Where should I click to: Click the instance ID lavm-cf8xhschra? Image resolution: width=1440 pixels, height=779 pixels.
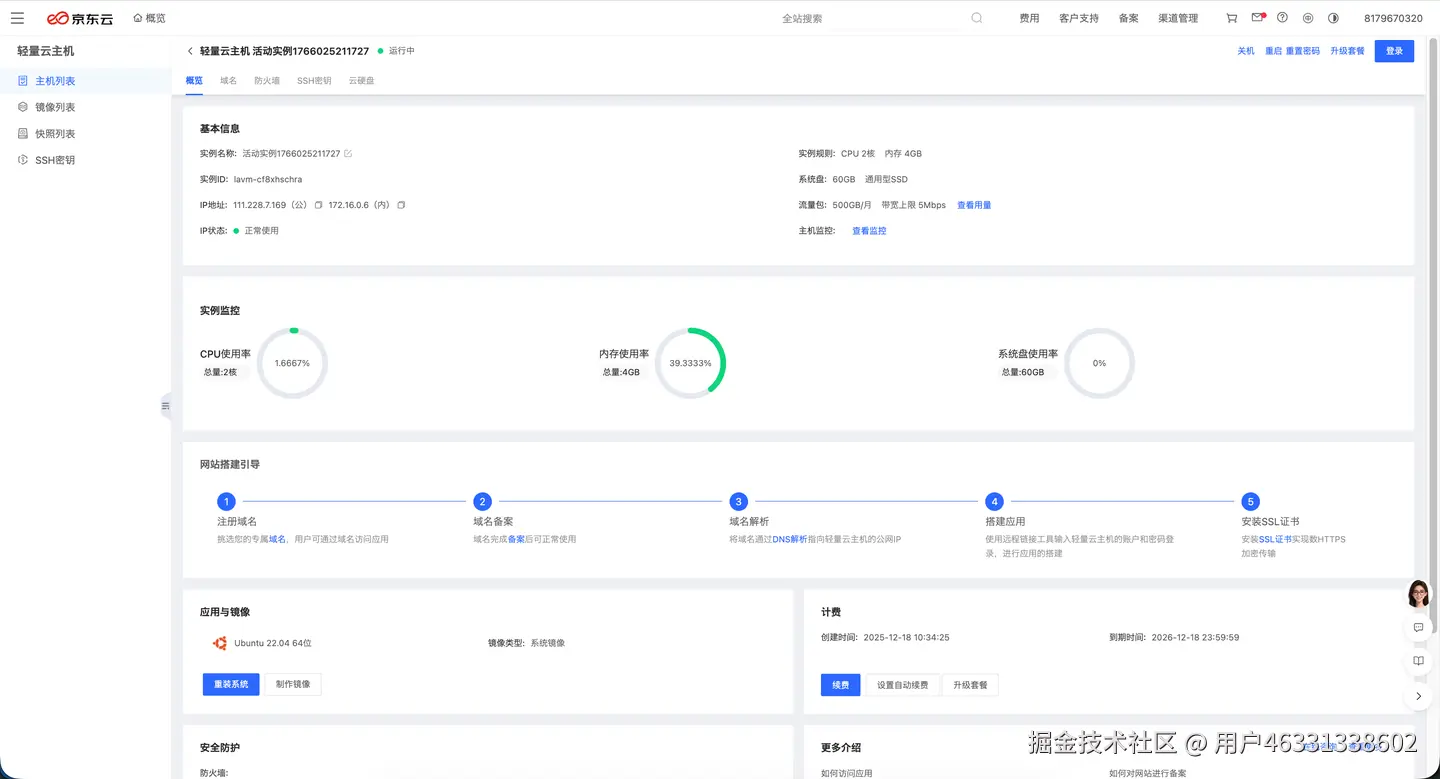click(268, 180)
